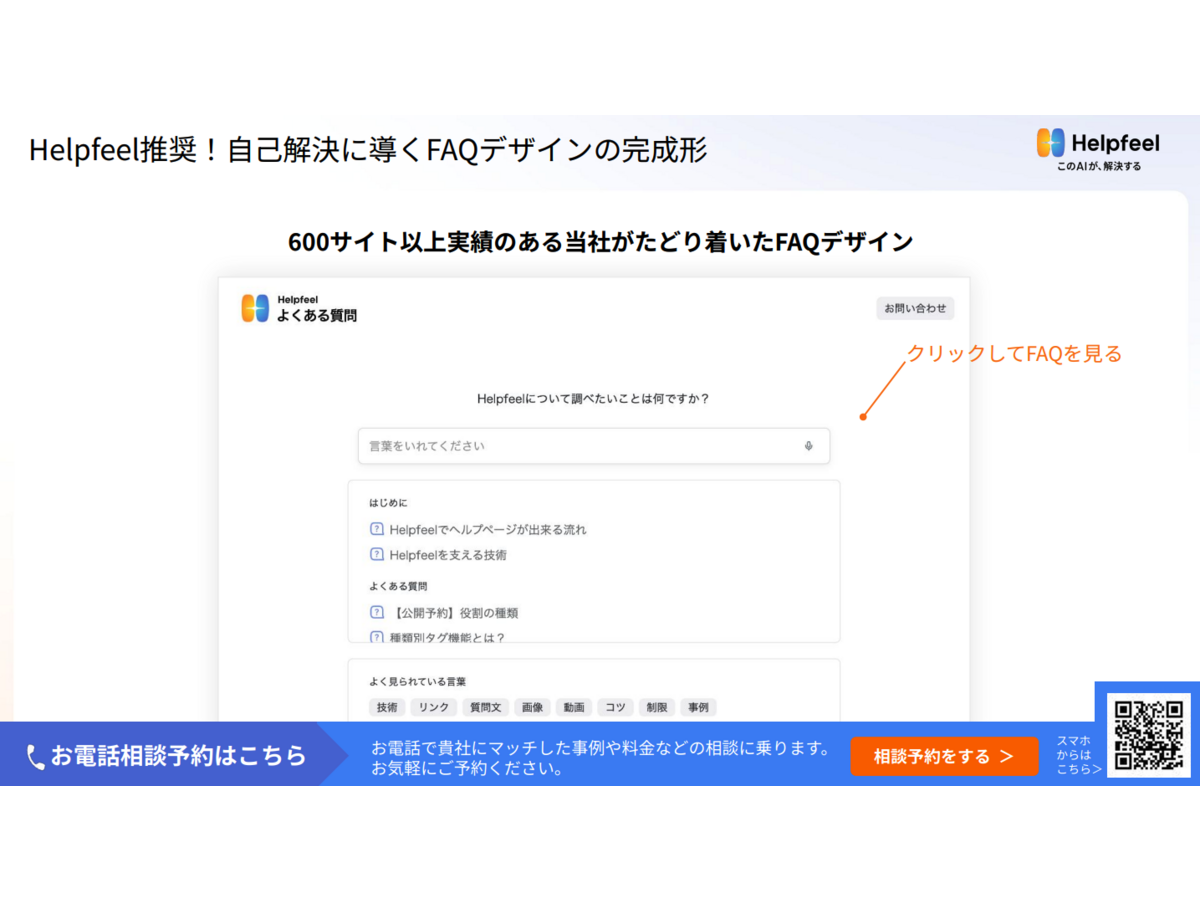This screenshot has height=900, width=1200.
Task: Select the 技術 keyword tag
Action: tap(387, 707)
